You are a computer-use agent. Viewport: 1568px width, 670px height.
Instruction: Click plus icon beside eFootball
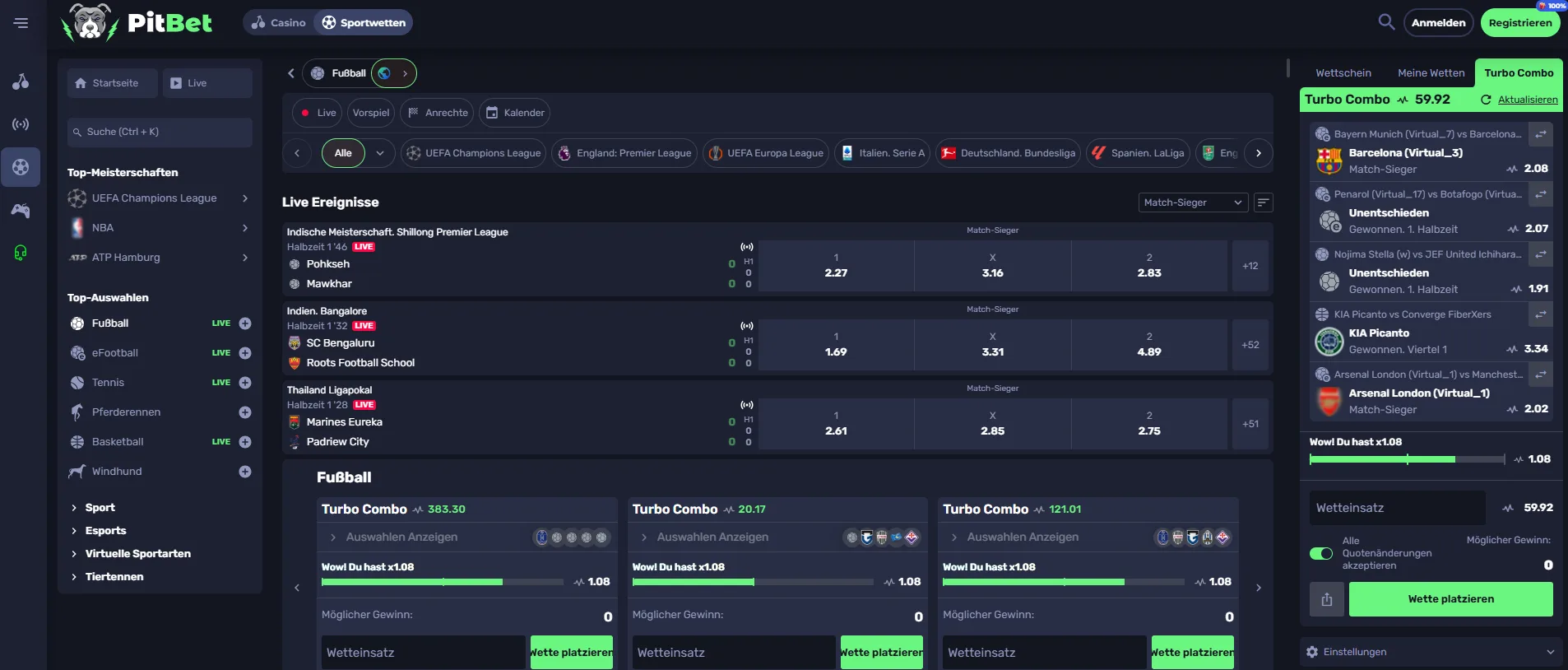coord(245,353)
